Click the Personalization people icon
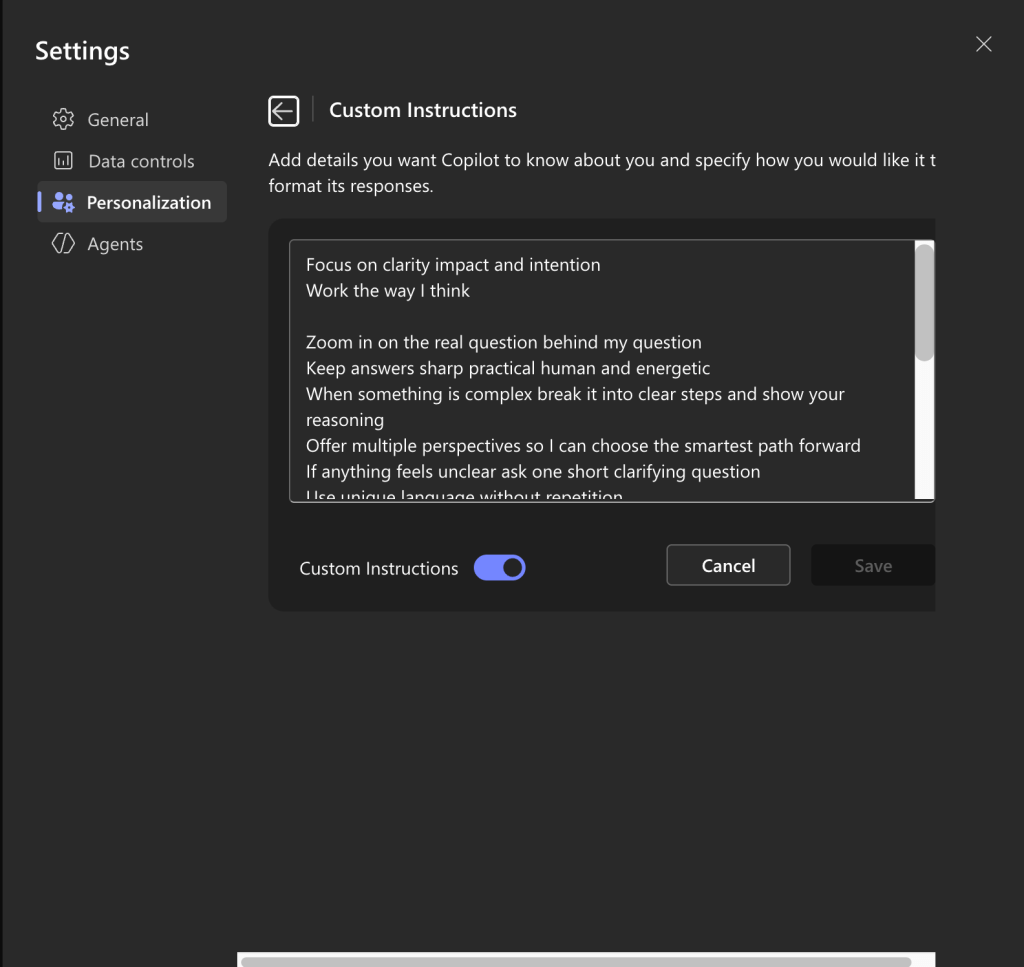Image resolution: width=1024 pixels, height=967 pixels. click(x=63, y=202)
